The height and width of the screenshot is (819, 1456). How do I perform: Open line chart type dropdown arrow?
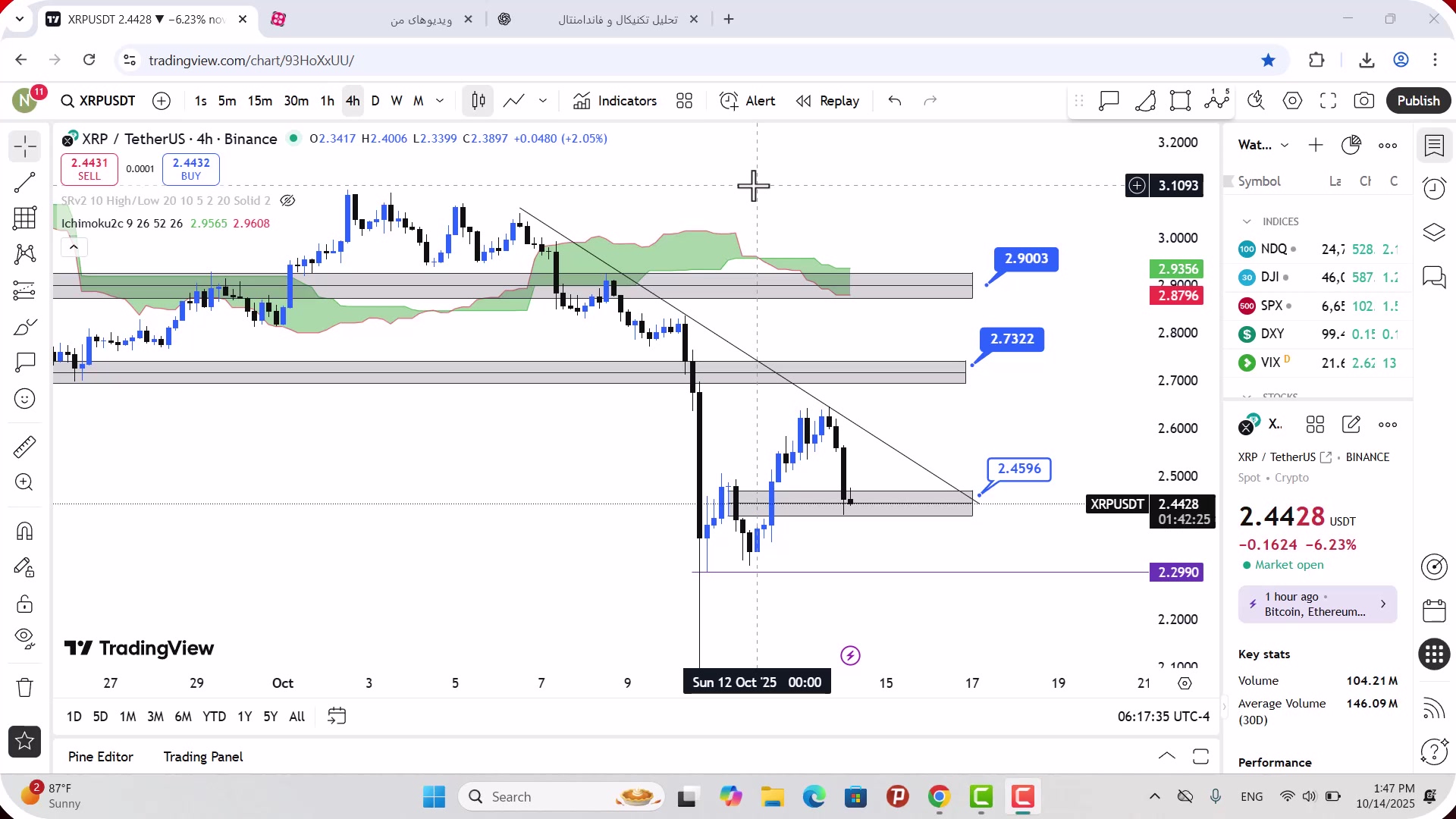pyautogui.click(x=543, y=101)
